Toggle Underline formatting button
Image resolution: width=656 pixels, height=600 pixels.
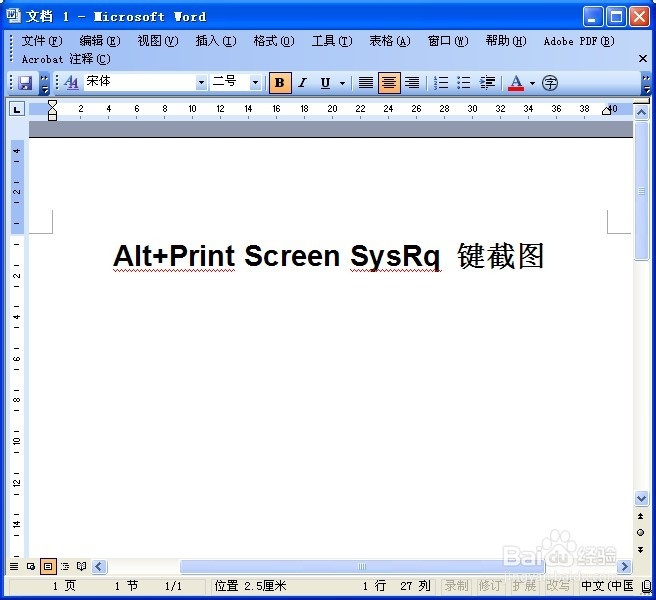pos(325,82)
